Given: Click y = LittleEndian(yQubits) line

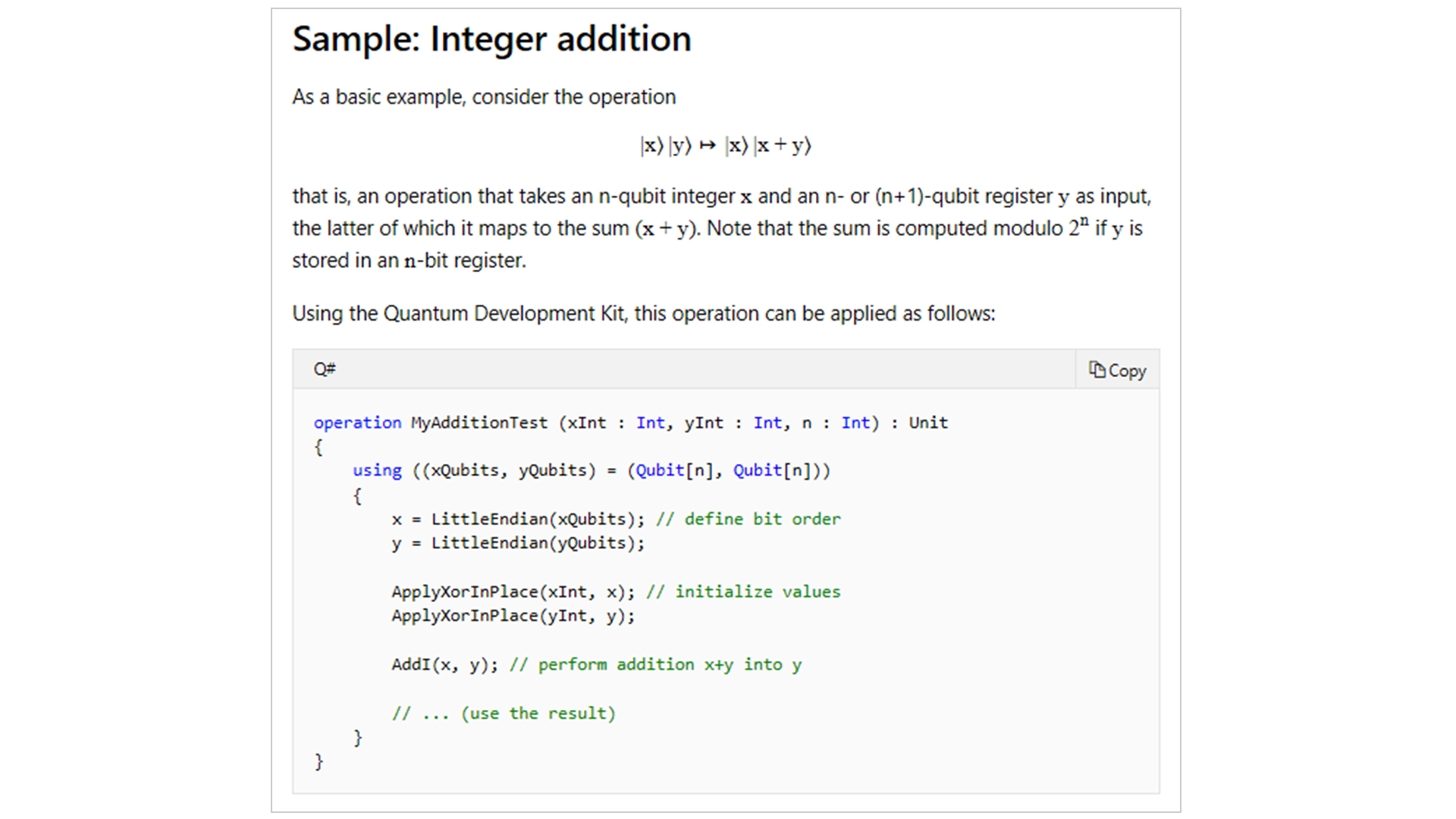Looking at the screenshot, I should coord(518,543).
